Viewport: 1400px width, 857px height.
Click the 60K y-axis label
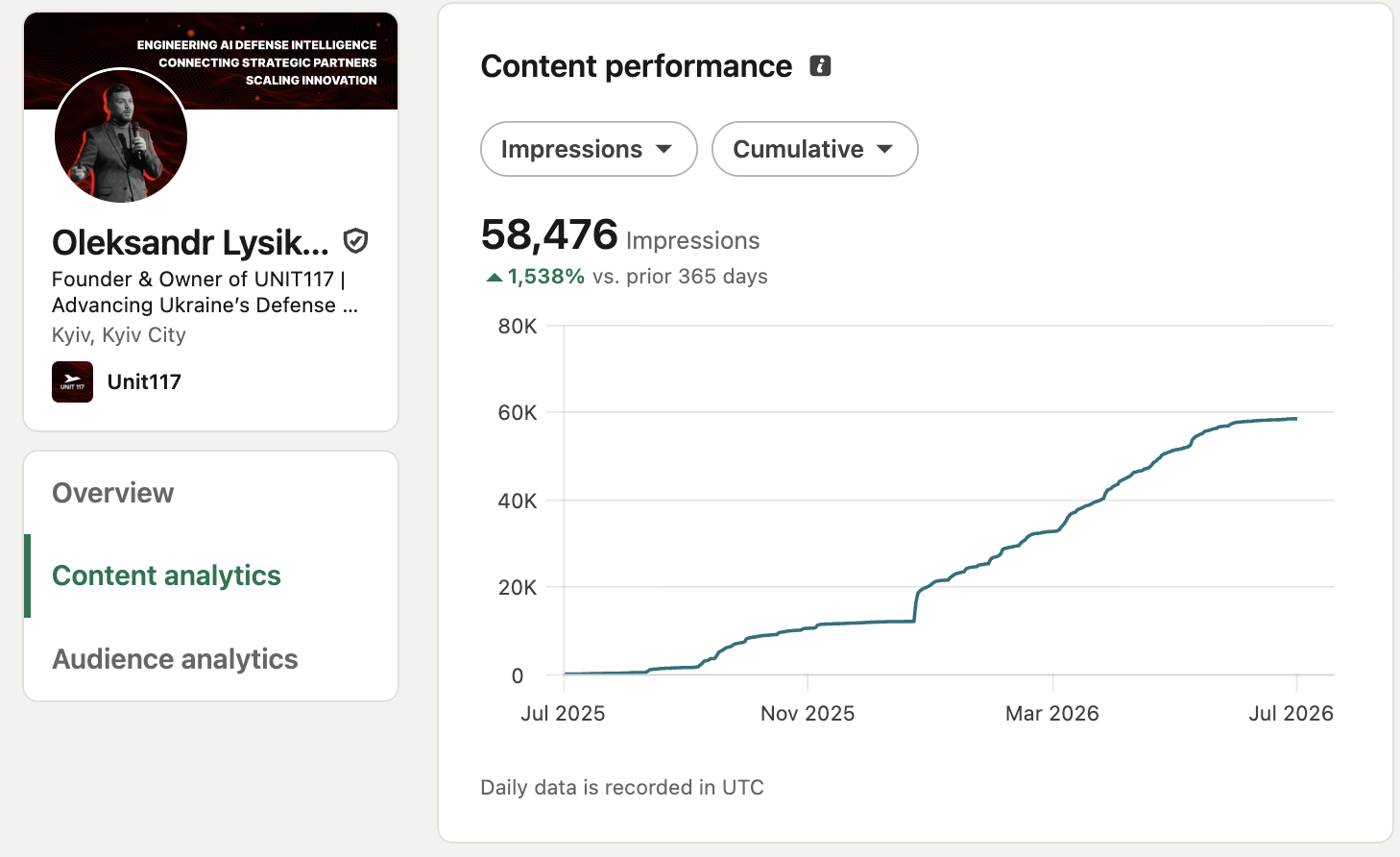pos(518,413)
